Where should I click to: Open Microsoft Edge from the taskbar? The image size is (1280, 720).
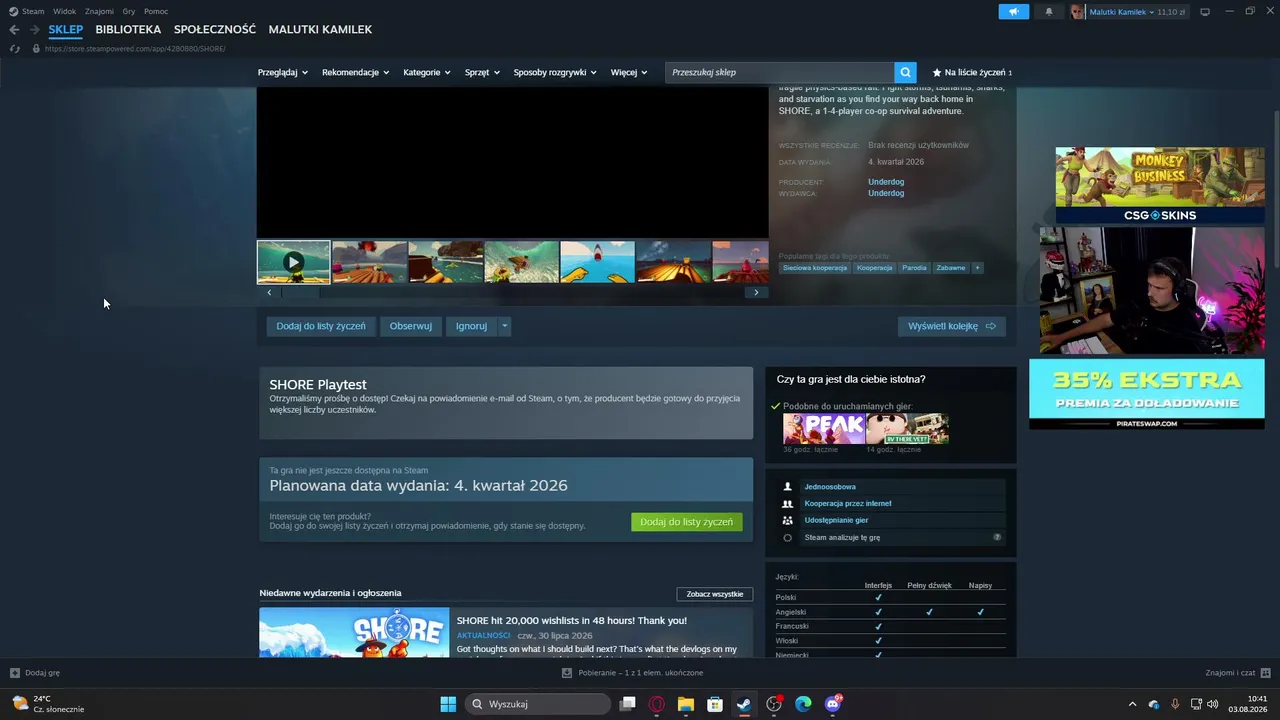click(x=803, y=704)
